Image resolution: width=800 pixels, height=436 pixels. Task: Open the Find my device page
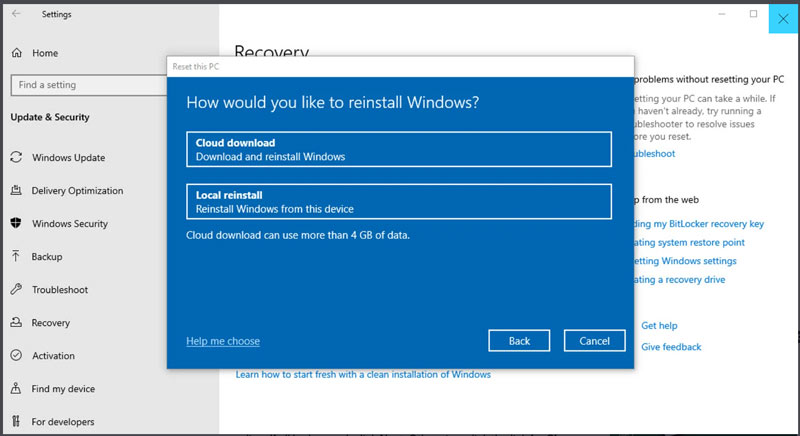click(x=63, y=389)
